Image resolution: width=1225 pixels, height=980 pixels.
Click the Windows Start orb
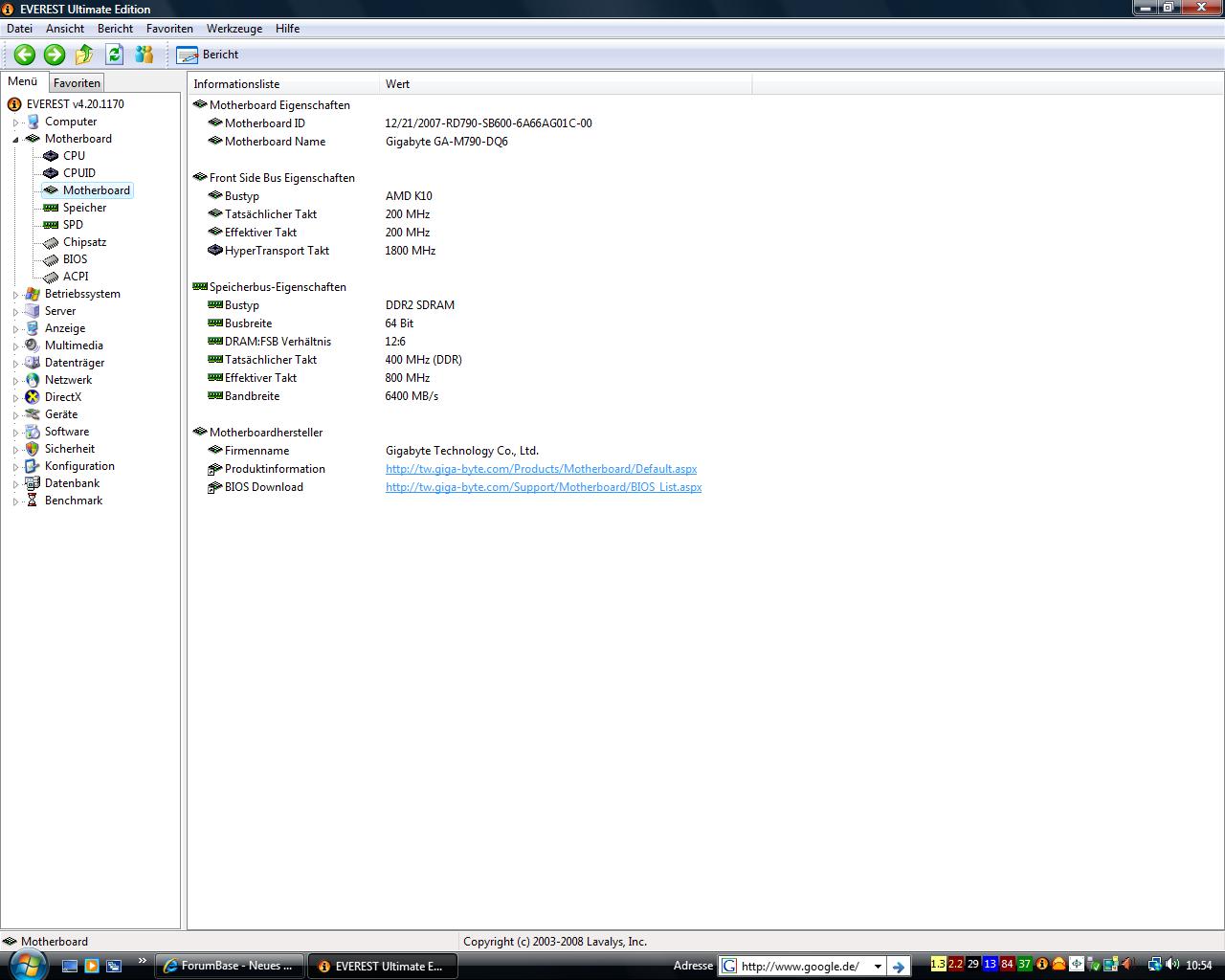[27, 964]
